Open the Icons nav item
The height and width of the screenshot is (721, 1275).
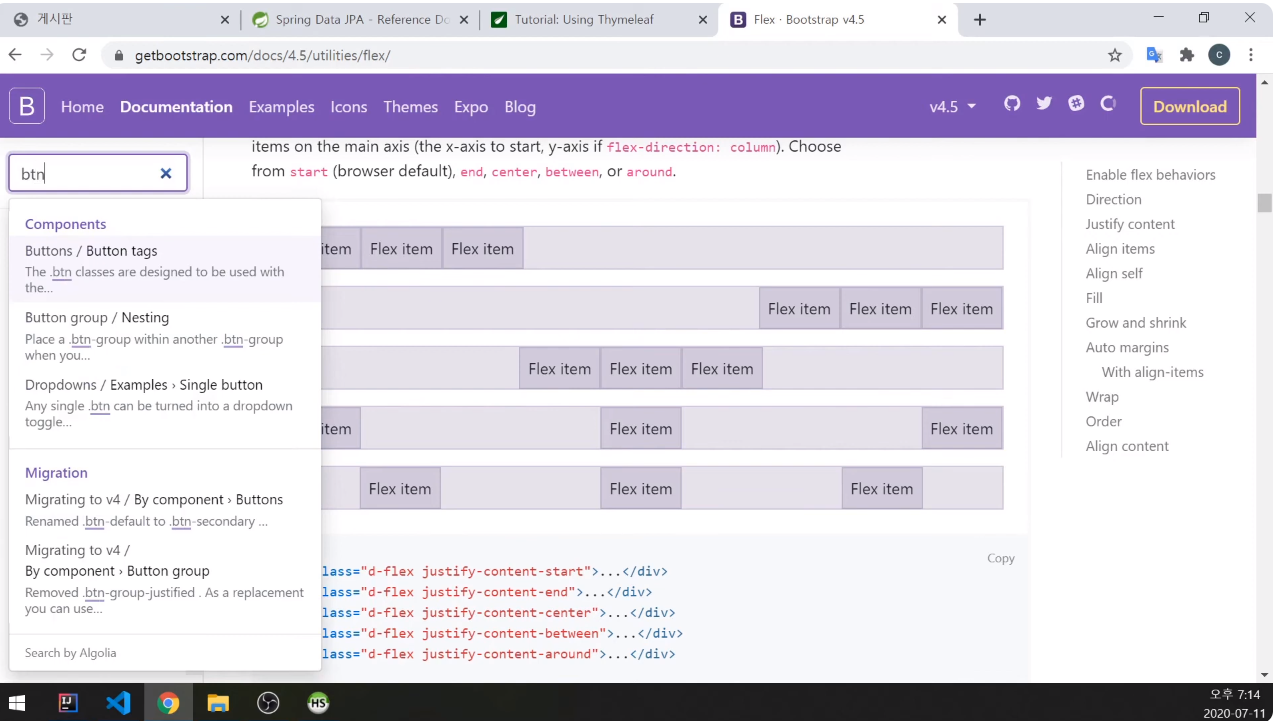[x=349, y=106]
